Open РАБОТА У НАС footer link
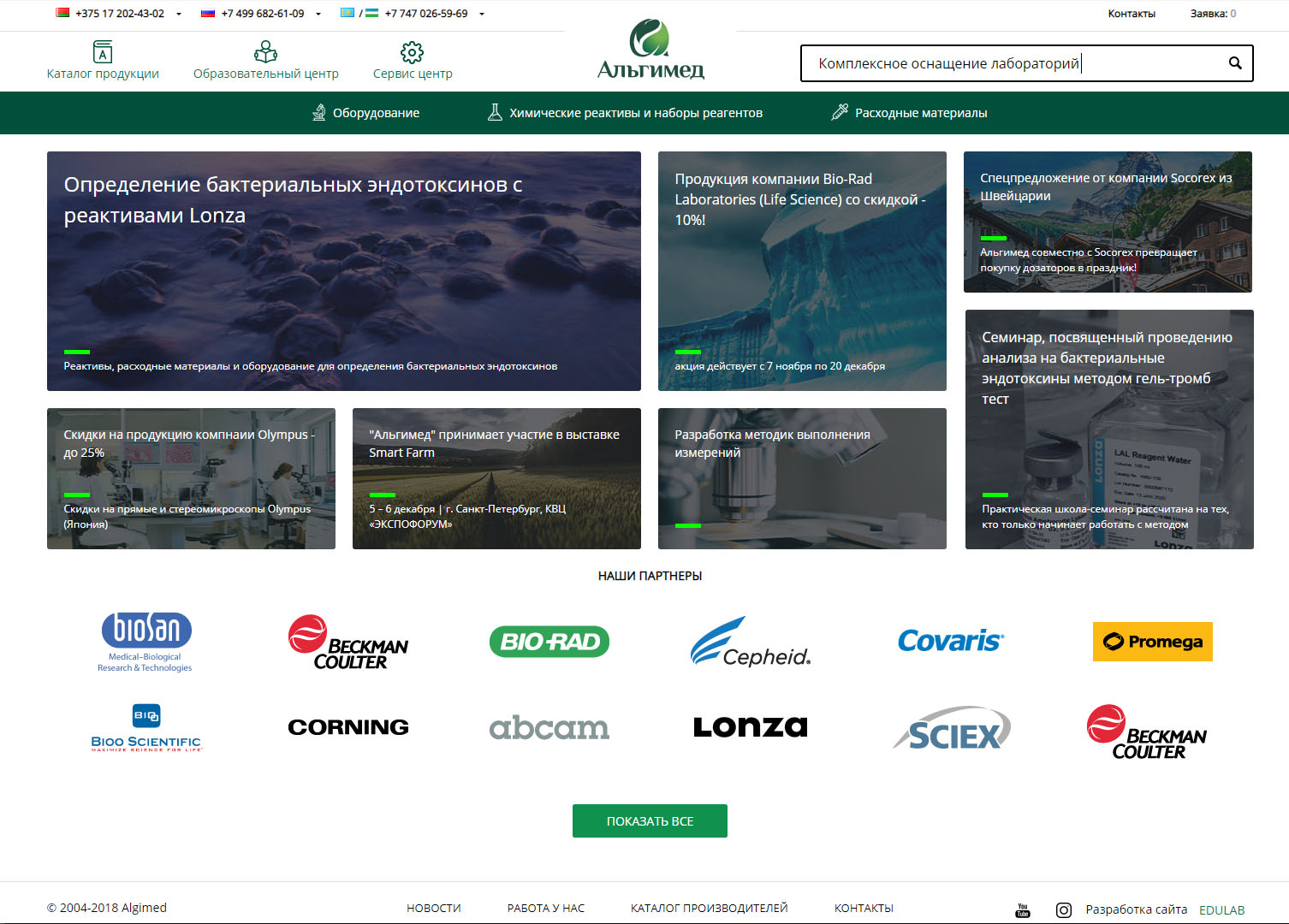Image resolution: width=1289 pixels, height=924 pixels. pos(546,909)
